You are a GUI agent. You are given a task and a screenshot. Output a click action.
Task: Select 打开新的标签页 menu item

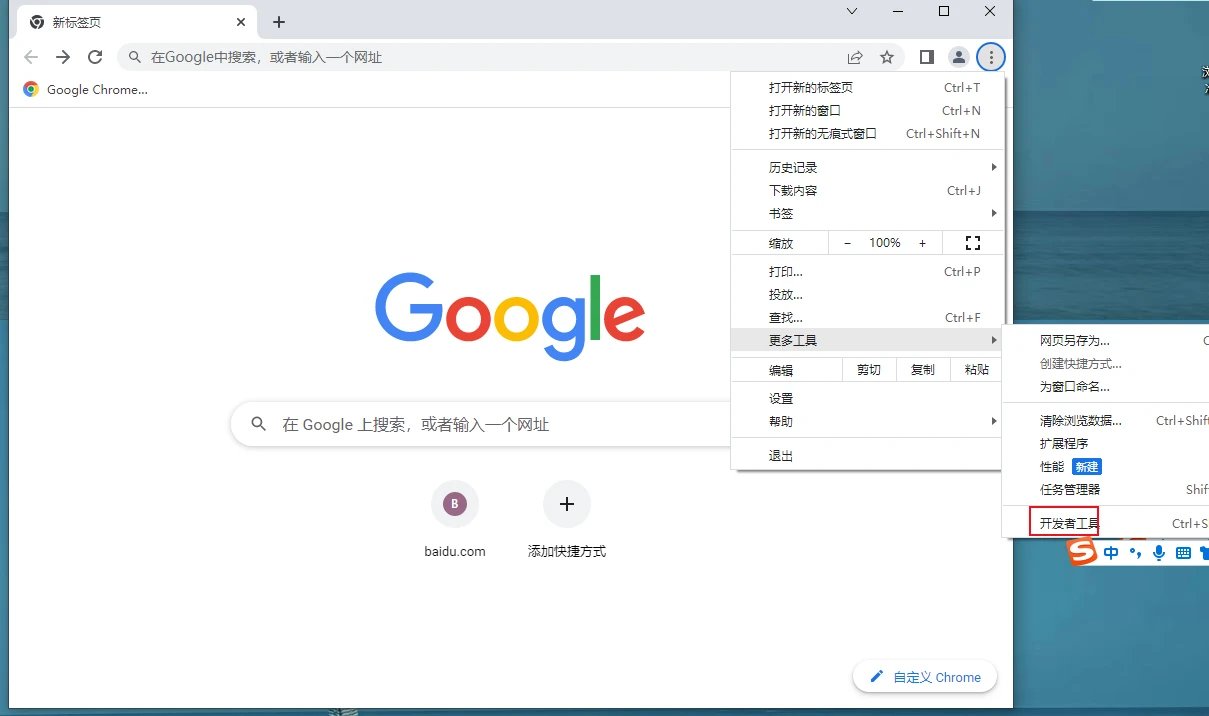(867, 88)
